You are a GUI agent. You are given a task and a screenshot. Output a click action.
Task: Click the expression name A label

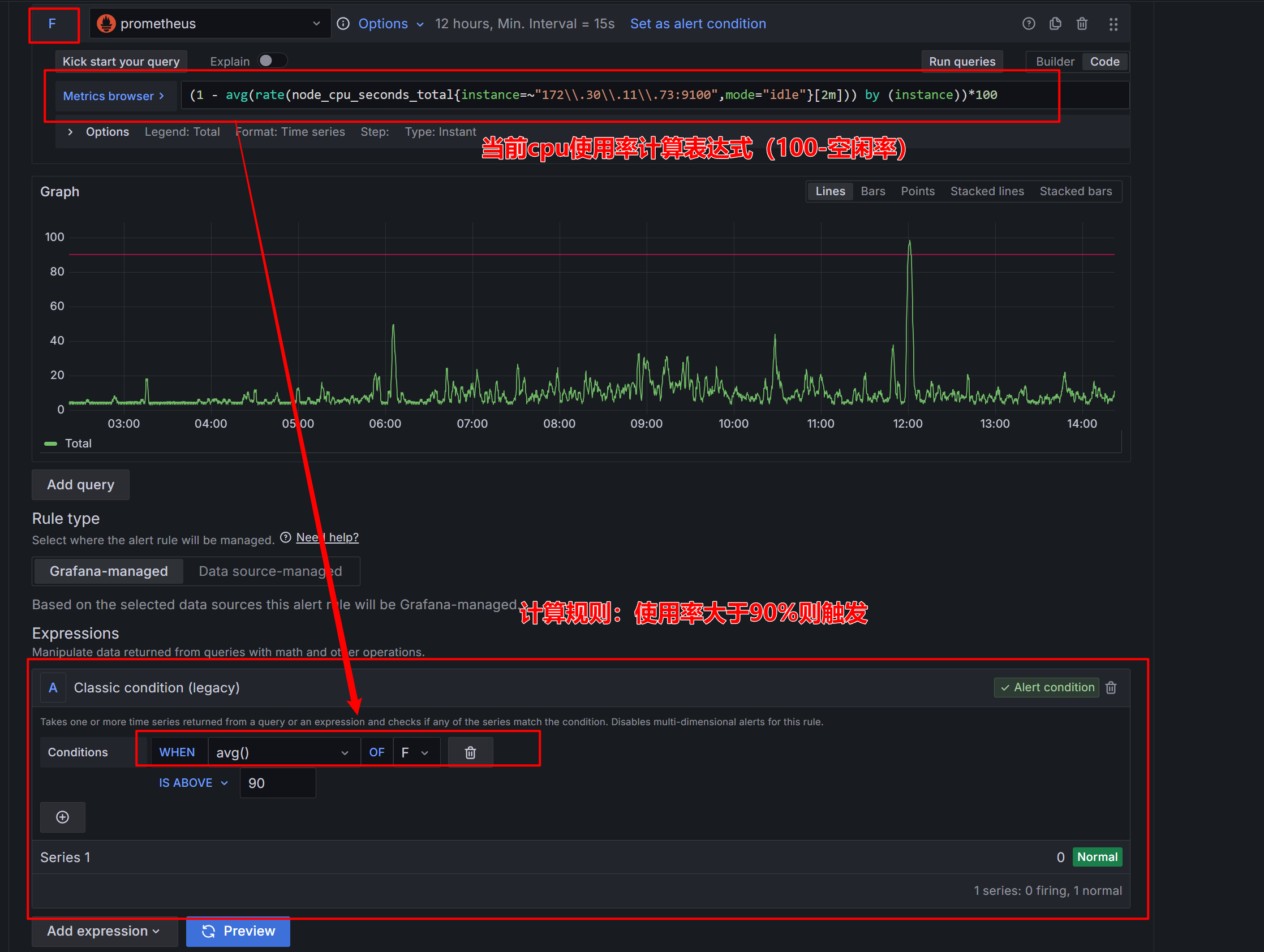tap(53, 687)
